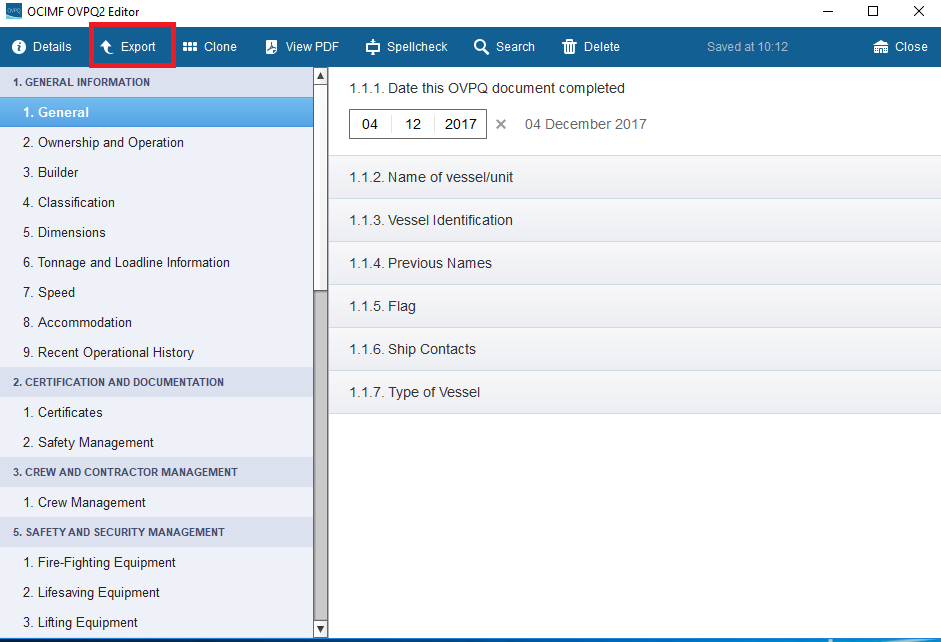Minimize the OVPQ2 Editor window

pyautogui.click(x=828, y=11)
